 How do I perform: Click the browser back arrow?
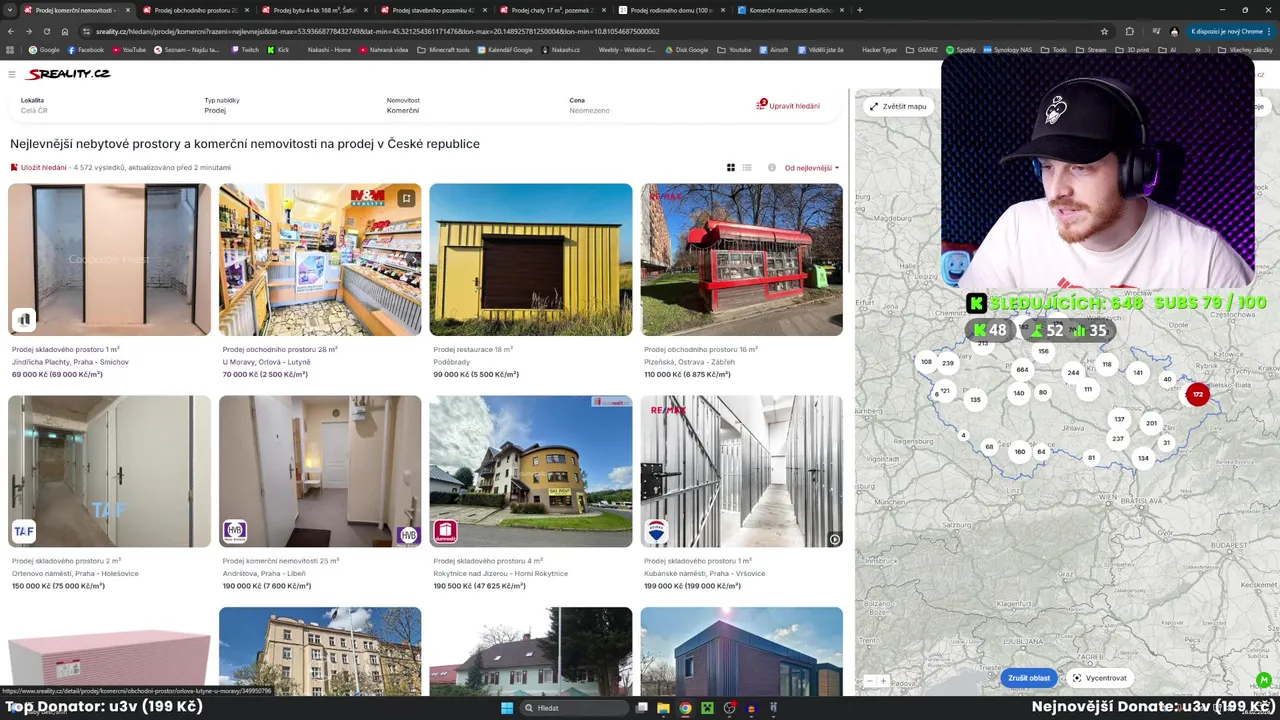tap(11, 31)
